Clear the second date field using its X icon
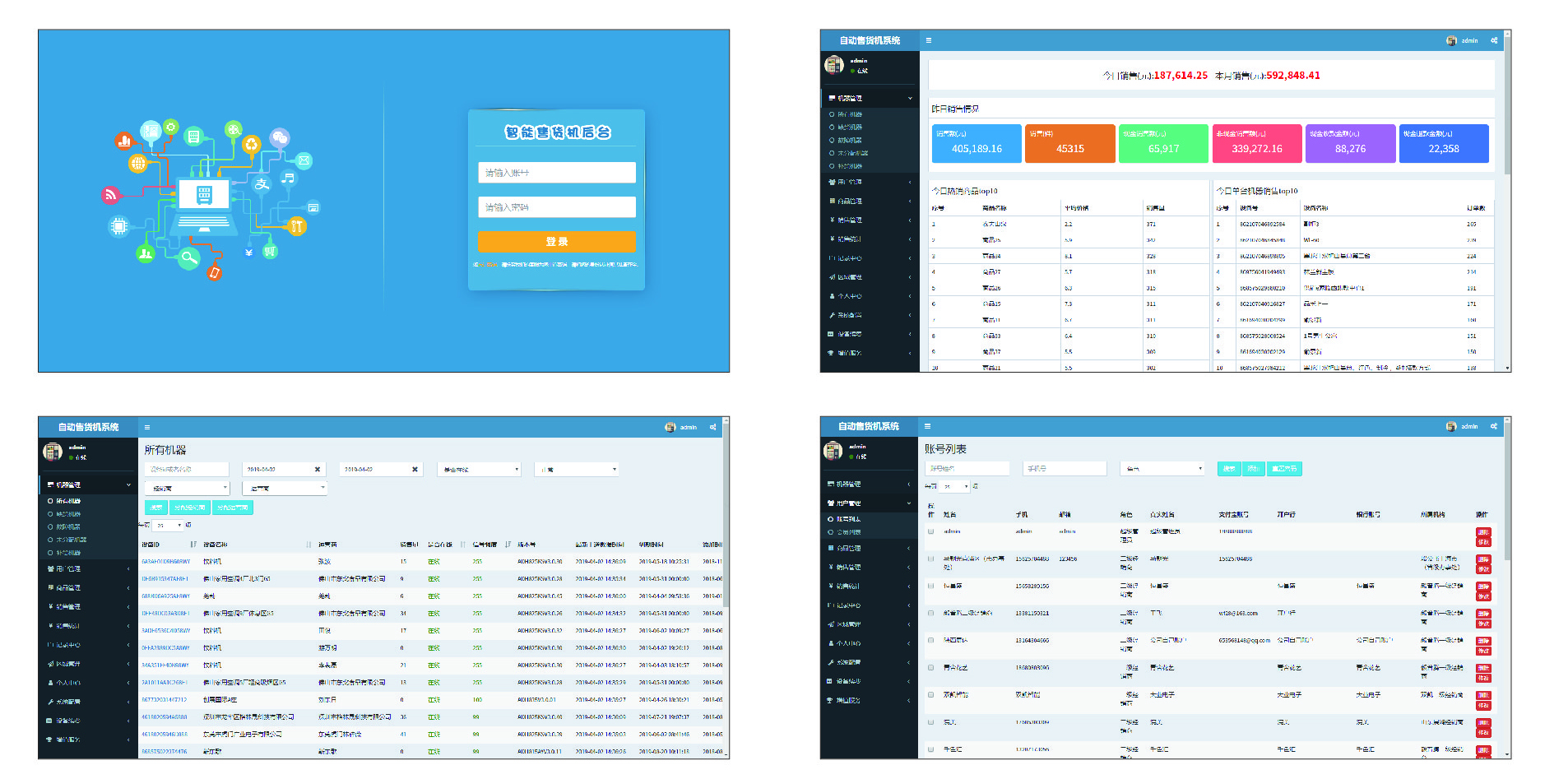Screen dimensions: 1568x779 [415, 470]
